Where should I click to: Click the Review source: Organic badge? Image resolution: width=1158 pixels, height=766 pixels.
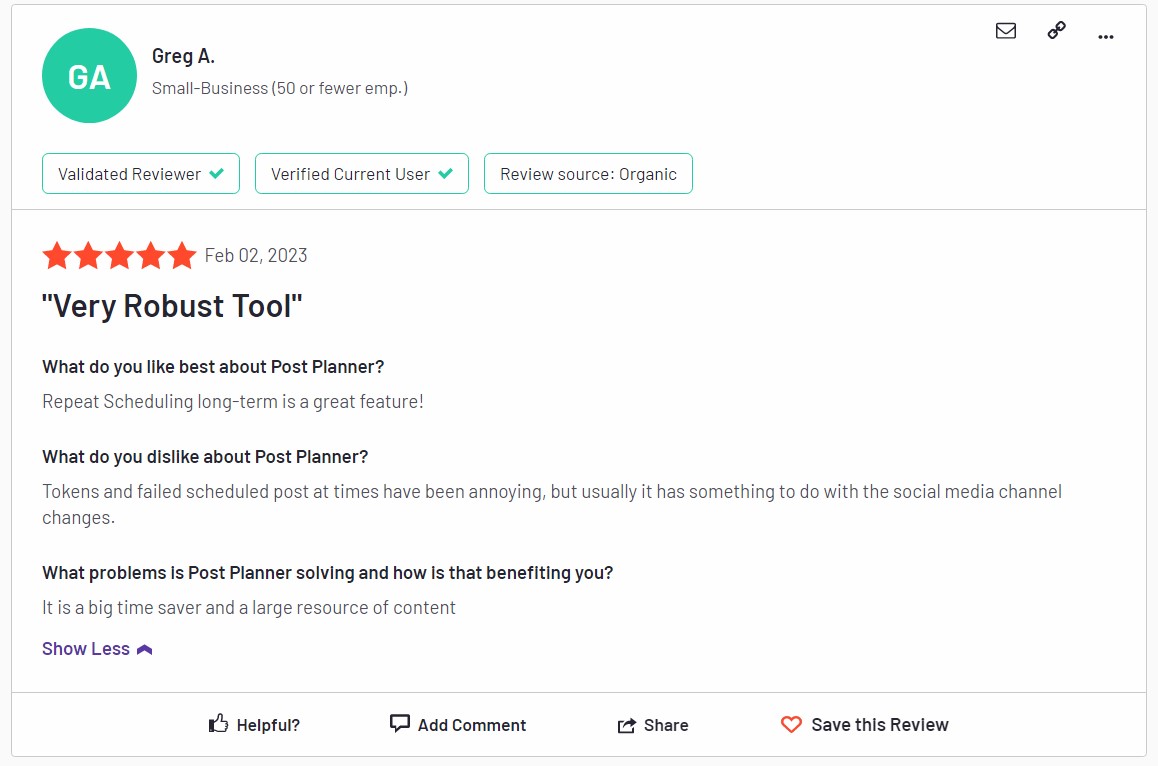point(588,173)
